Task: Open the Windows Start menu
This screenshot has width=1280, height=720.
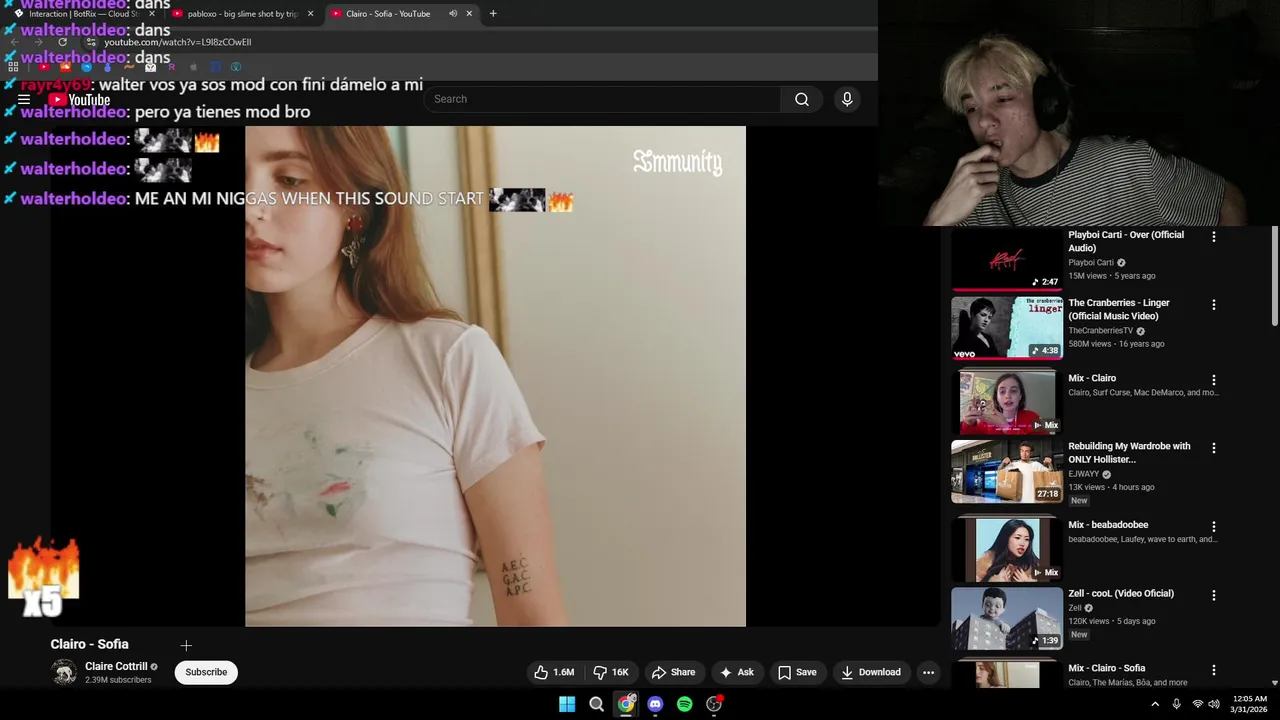Action: (567, 704)
